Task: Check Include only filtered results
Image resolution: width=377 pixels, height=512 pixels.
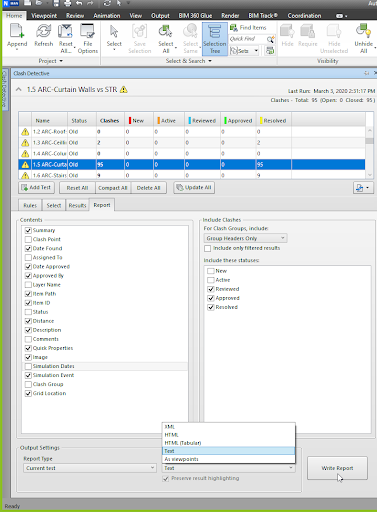Action: [x=208, y=248]
